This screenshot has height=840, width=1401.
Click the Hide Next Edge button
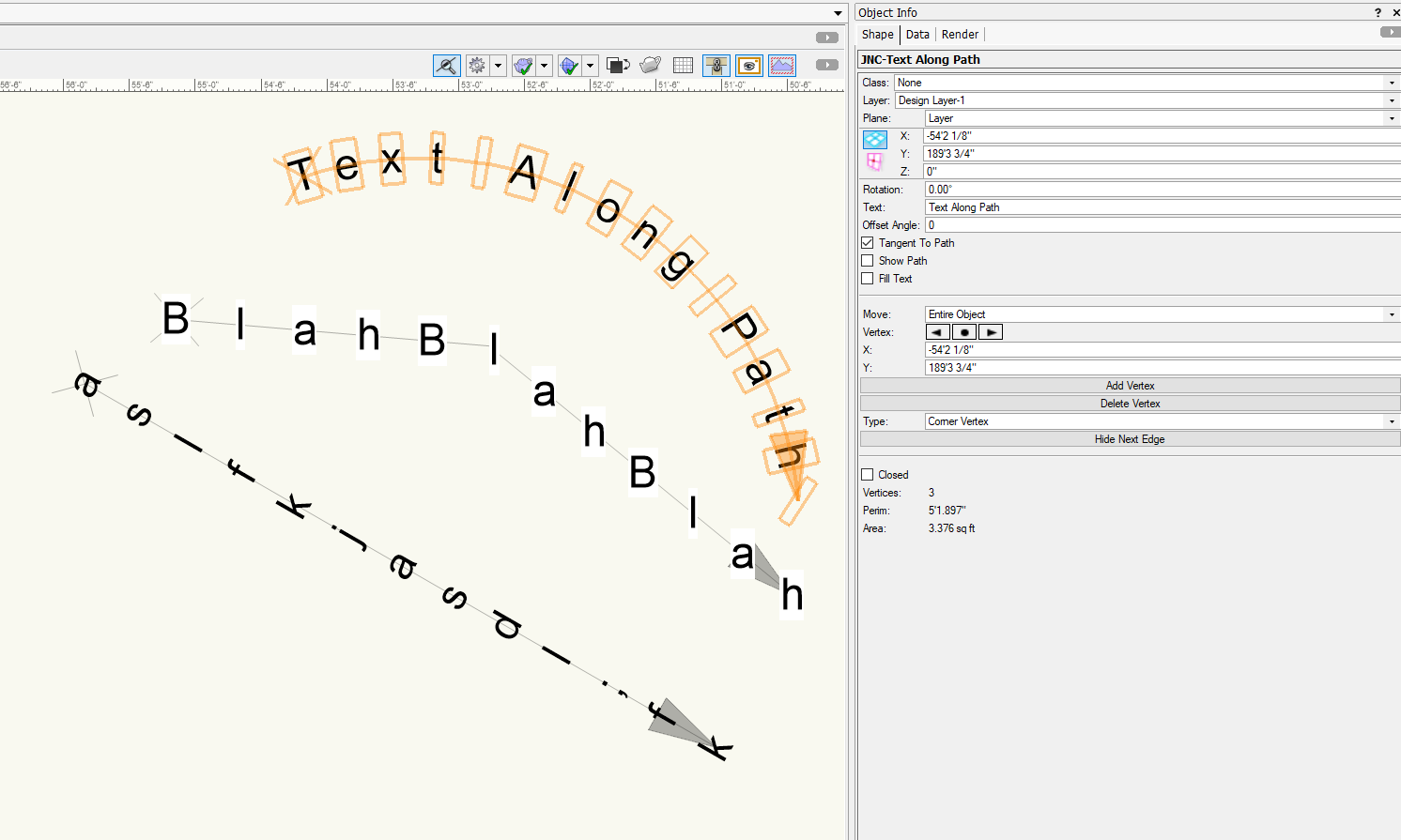(x=1130, y=439)
